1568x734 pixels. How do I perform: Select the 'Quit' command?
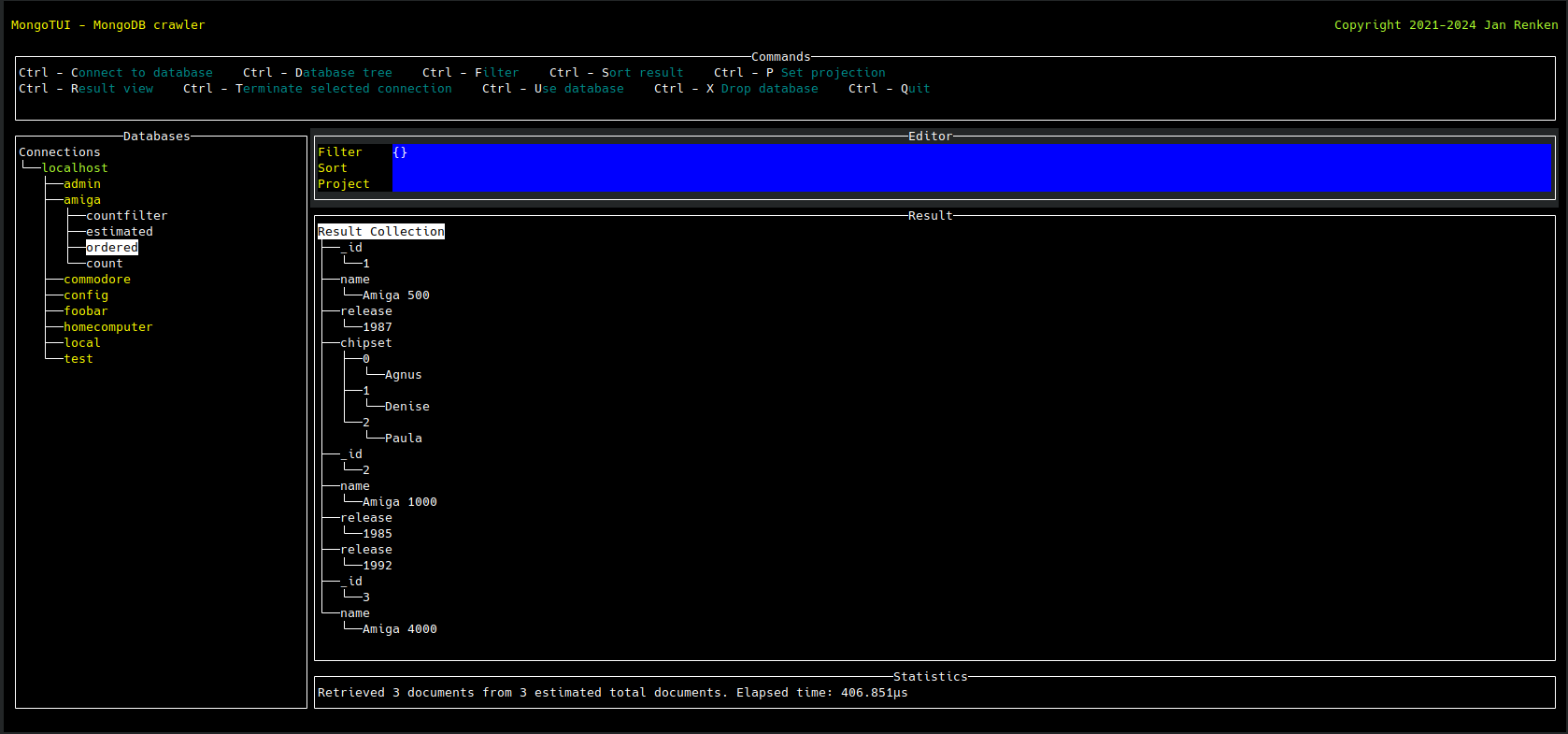pos(890,89)
